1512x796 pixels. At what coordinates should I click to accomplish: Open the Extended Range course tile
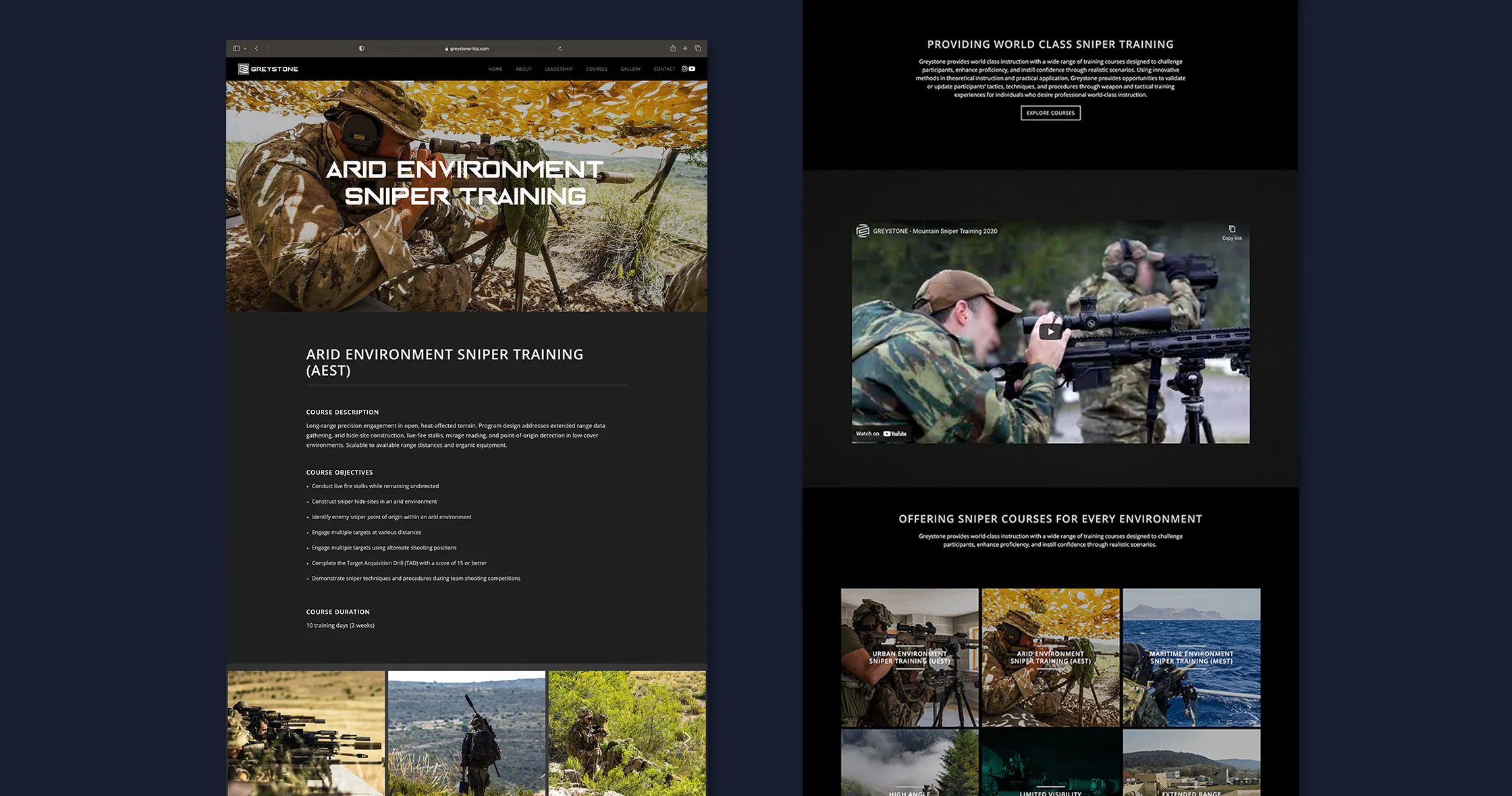click(x=1191, y=763)
